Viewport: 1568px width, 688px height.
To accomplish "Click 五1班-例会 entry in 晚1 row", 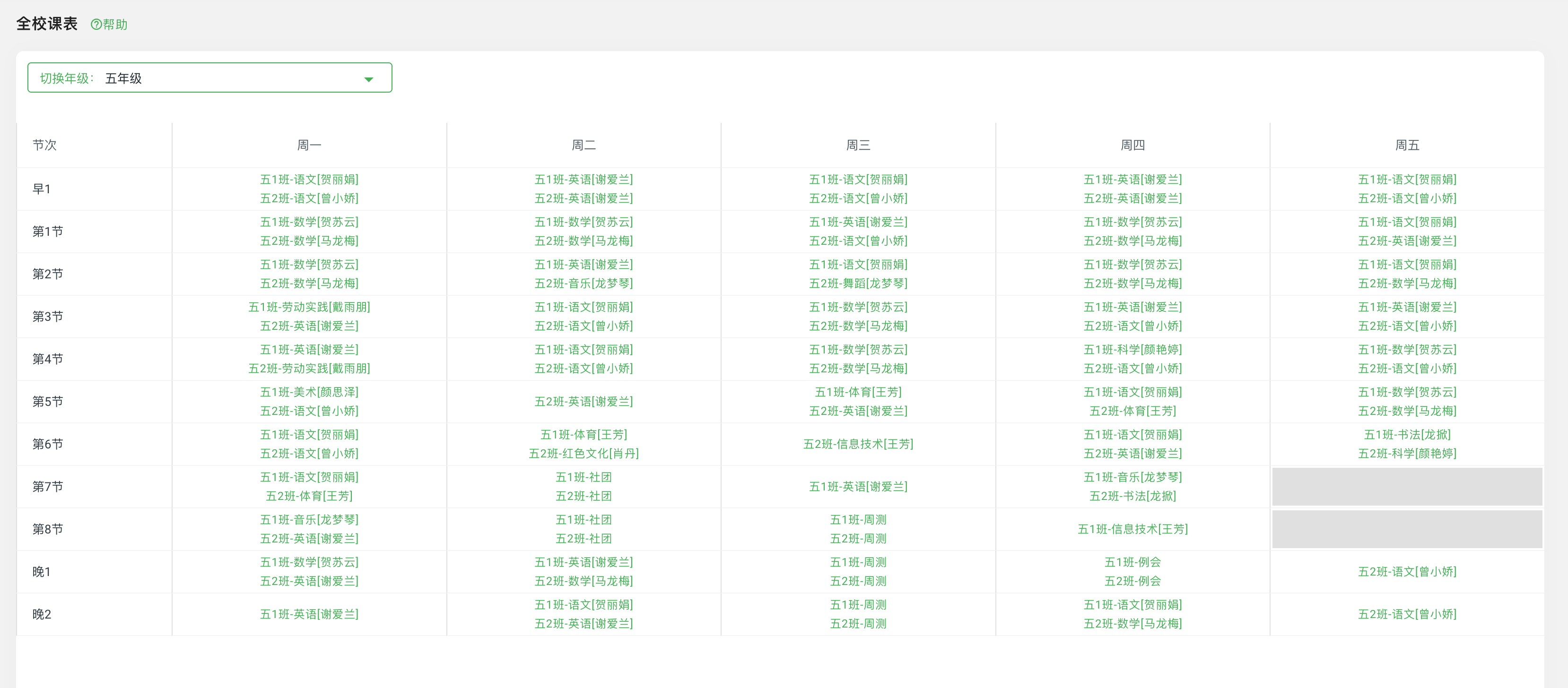I will pos(1132,562).
